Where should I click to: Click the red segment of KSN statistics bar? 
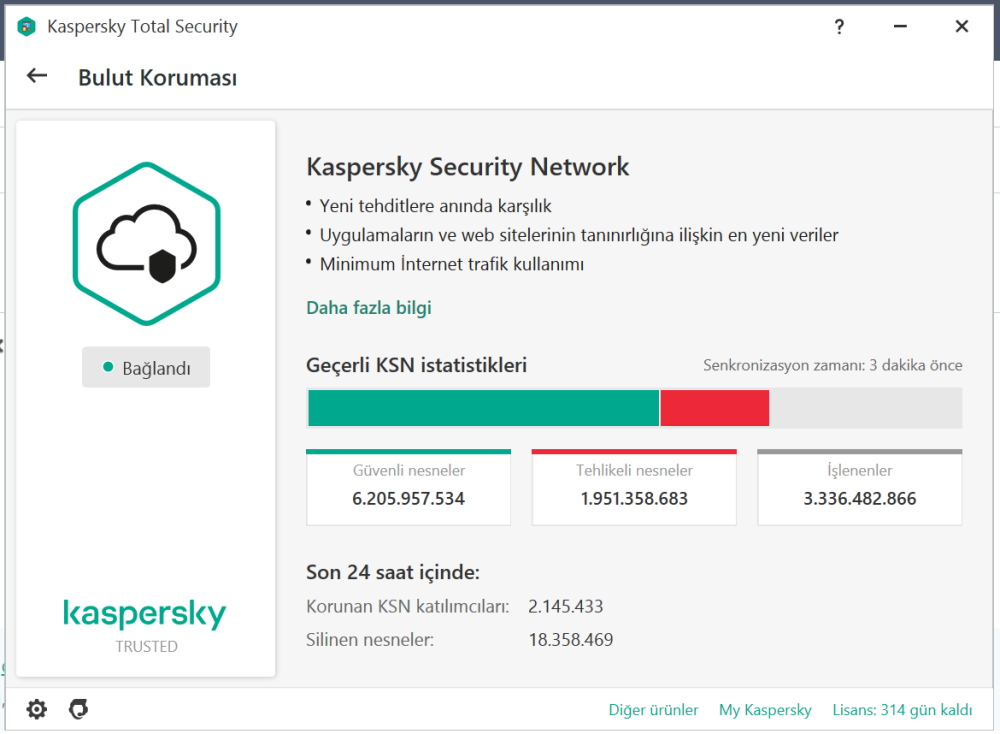[x=714, y=408]
